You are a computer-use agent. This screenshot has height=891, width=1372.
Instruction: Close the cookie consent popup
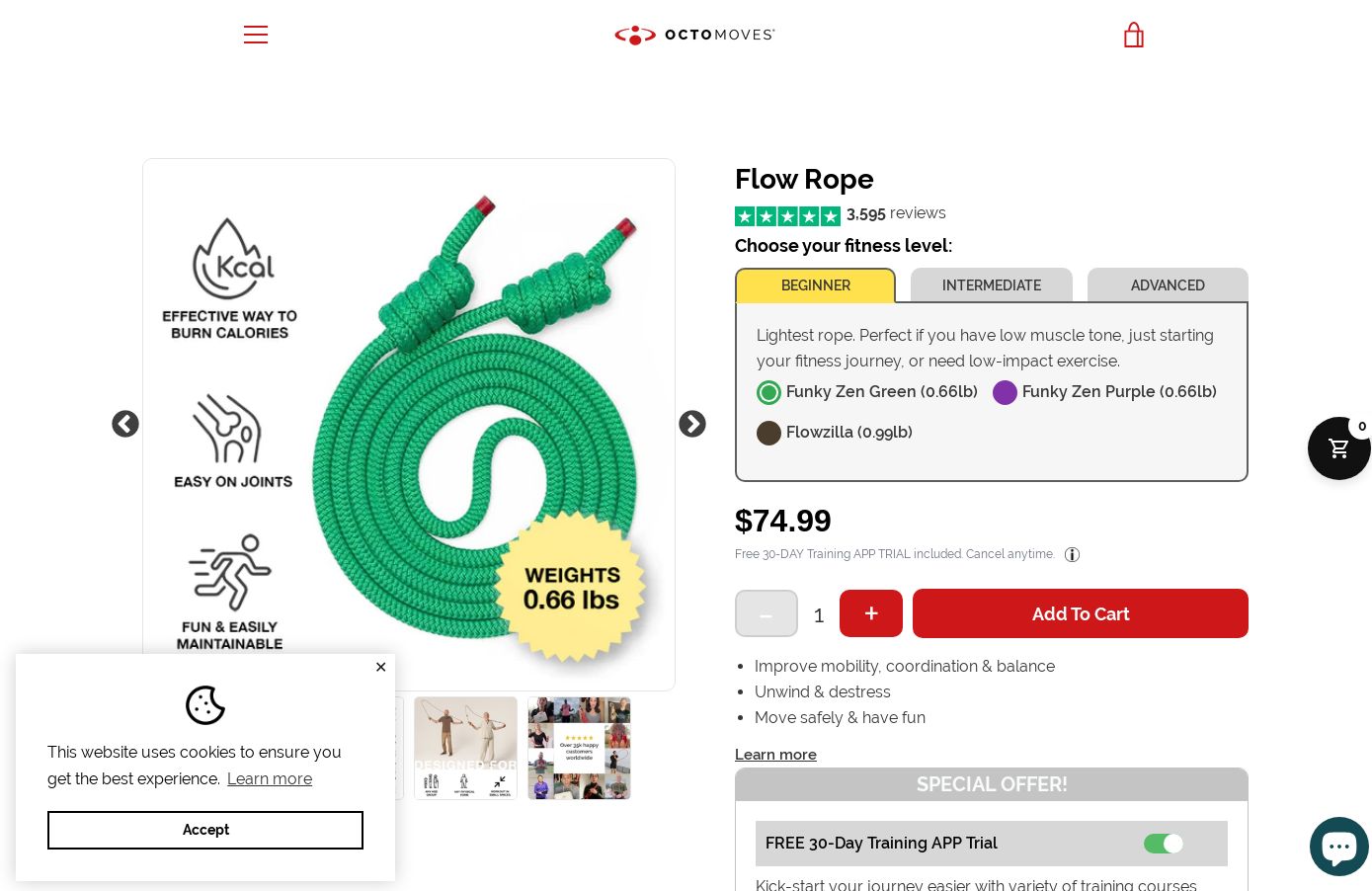click(x=380, y=667)
